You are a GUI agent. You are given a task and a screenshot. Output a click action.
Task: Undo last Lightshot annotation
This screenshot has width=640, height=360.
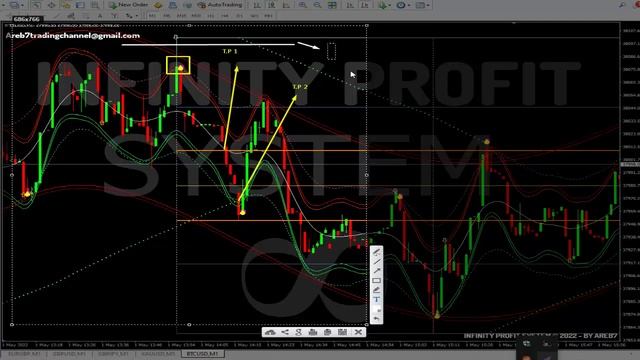click(376, 318)
